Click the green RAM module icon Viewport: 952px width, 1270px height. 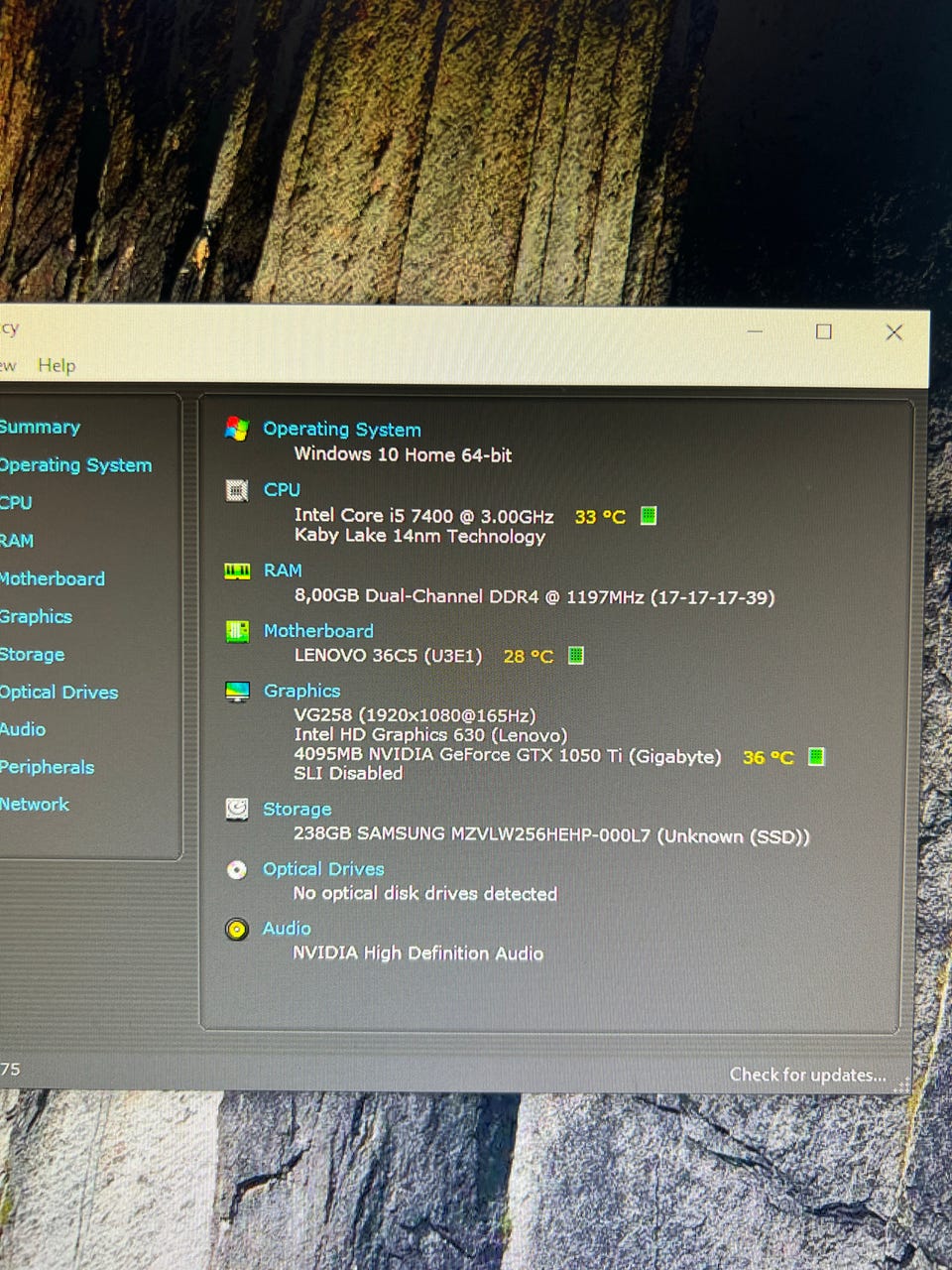(237, 571)
